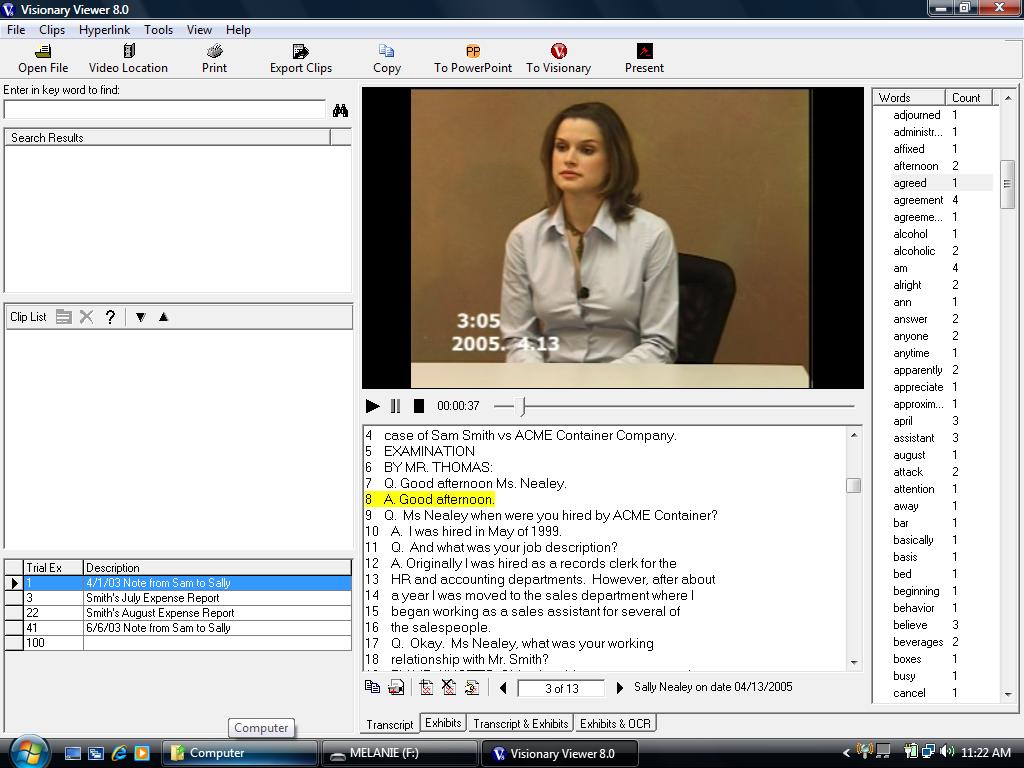
Task: Select Smith's July Expense Report exhibit row
Action: tap(152, 598)
